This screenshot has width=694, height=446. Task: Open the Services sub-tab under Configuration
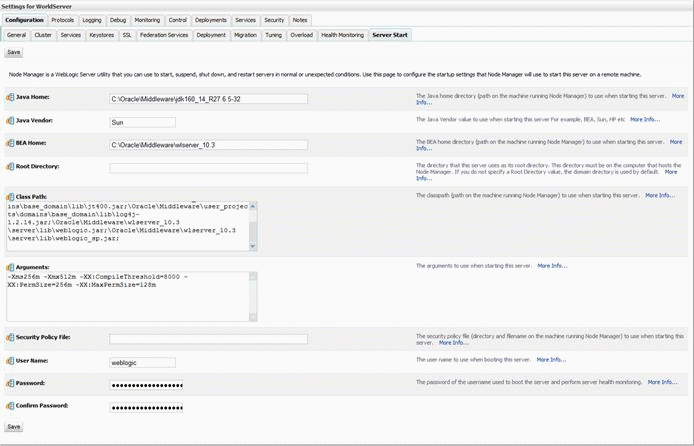click(x=71, y=35)
